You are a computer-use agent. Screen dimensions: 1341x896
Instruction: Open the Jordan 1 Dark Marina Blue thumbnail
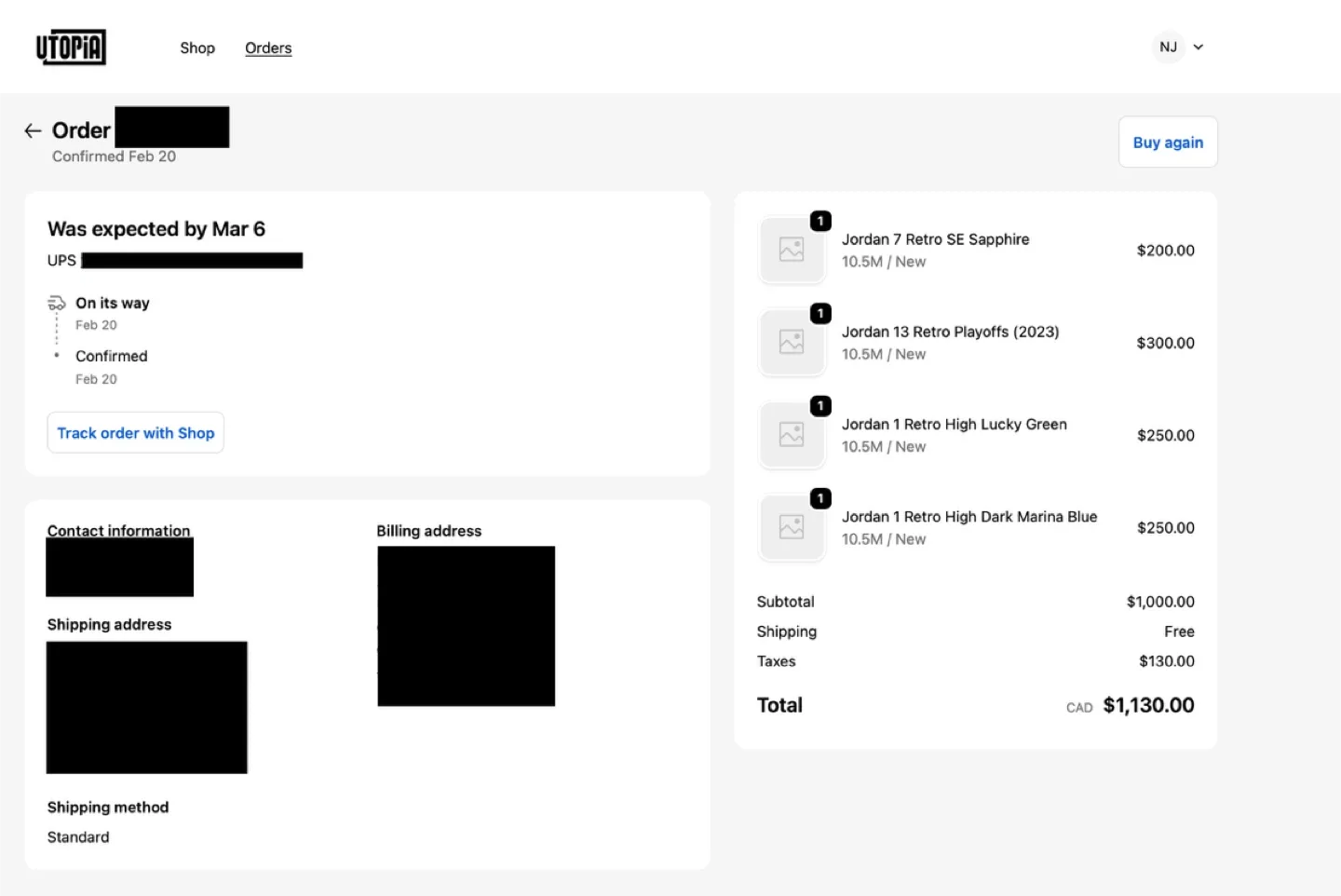(x=792, y=527)
